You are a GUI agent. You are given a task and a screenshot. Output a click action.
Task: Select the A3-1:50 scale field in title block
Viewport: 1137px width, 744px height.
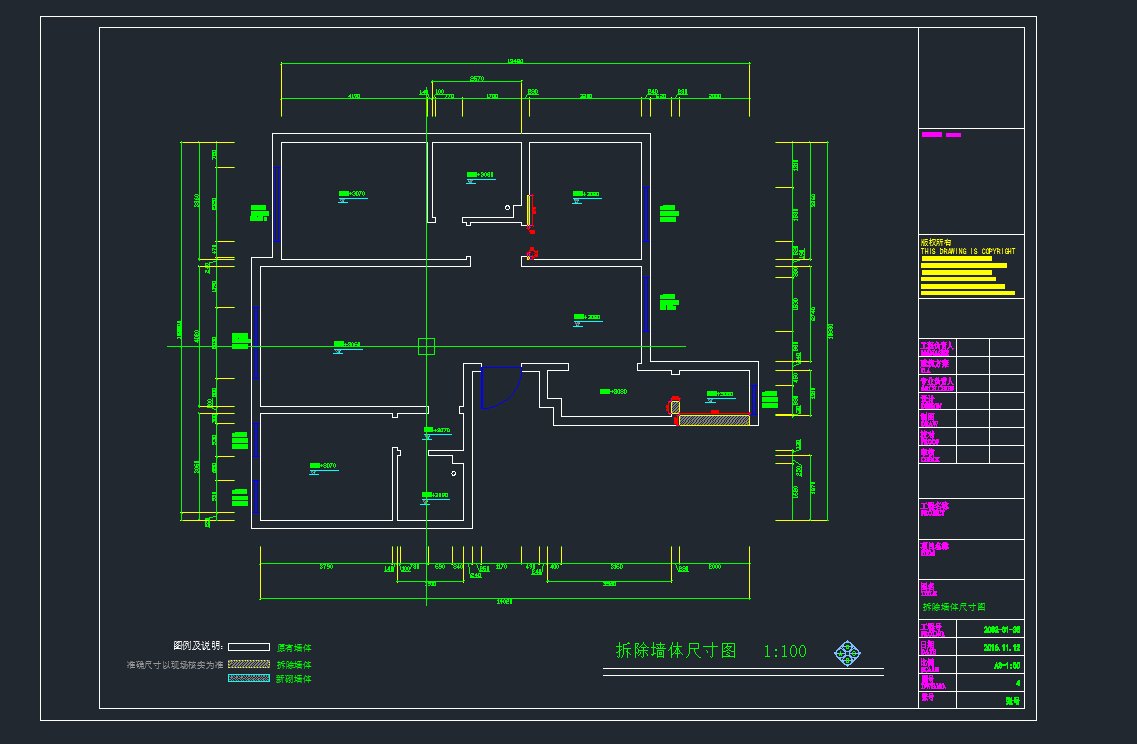pos(1005,665)
